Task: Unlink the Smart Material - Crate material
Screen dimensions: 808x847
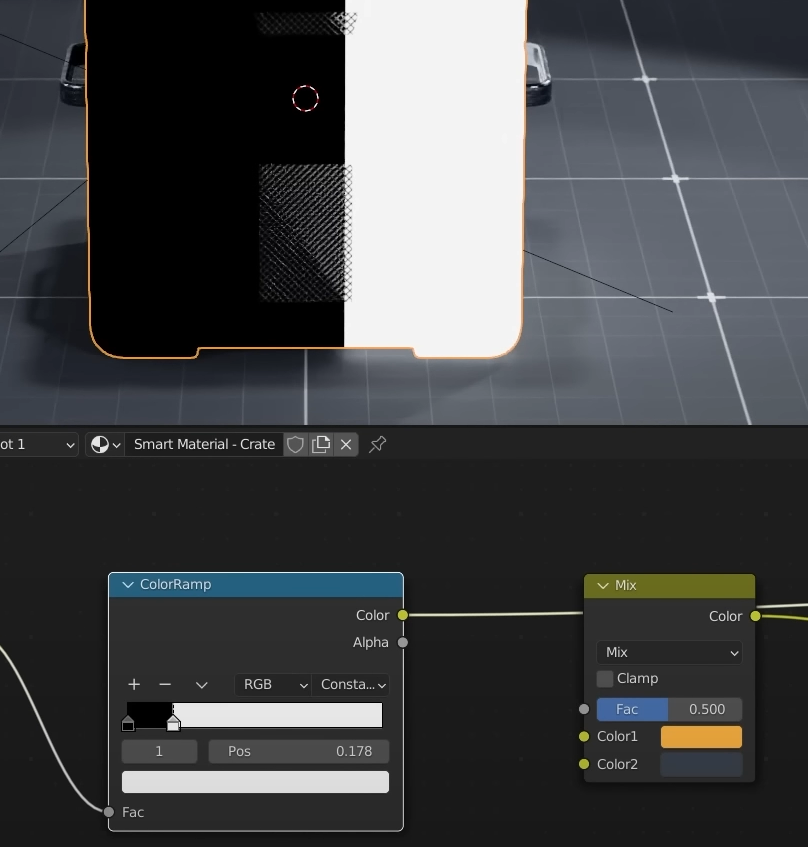Action: (346, 444)
